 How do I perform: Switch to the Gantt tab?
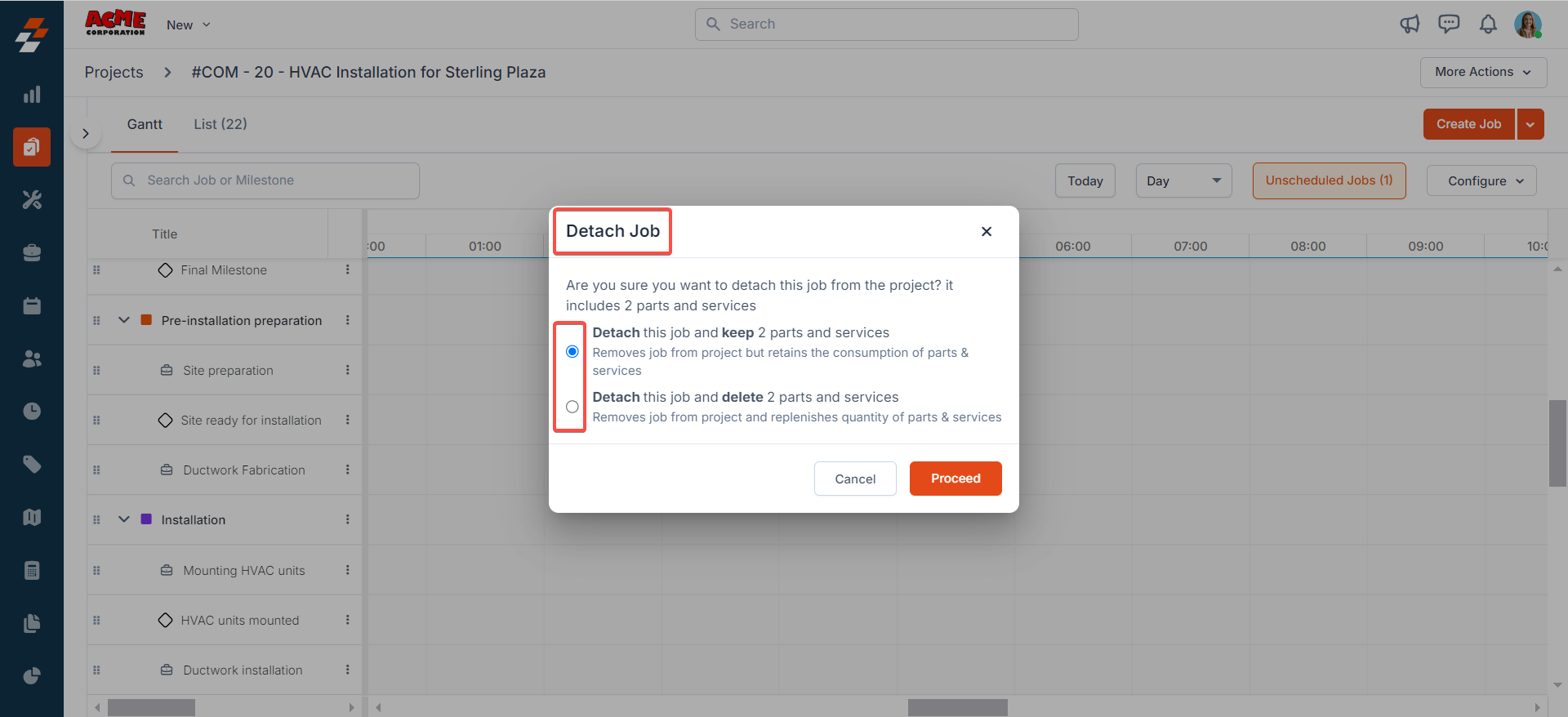(x=145, y=124)
